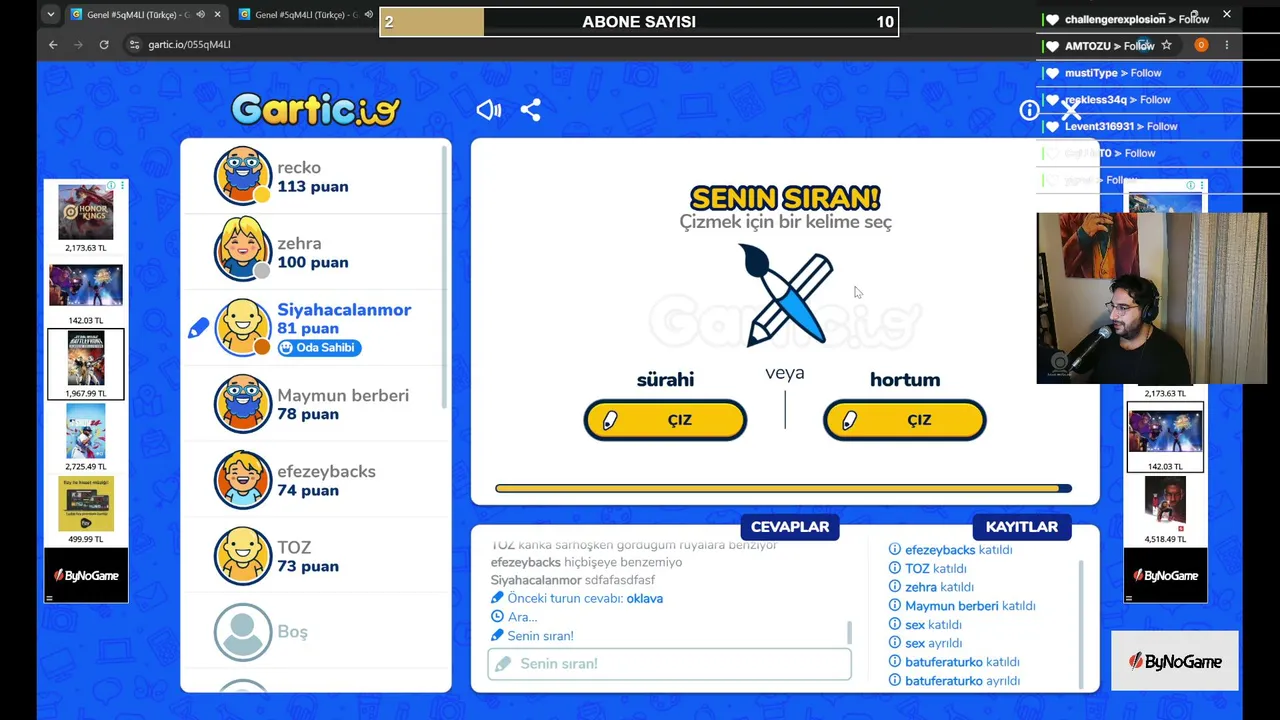Open the orange browser profile icon

[x=1201, y=45]
